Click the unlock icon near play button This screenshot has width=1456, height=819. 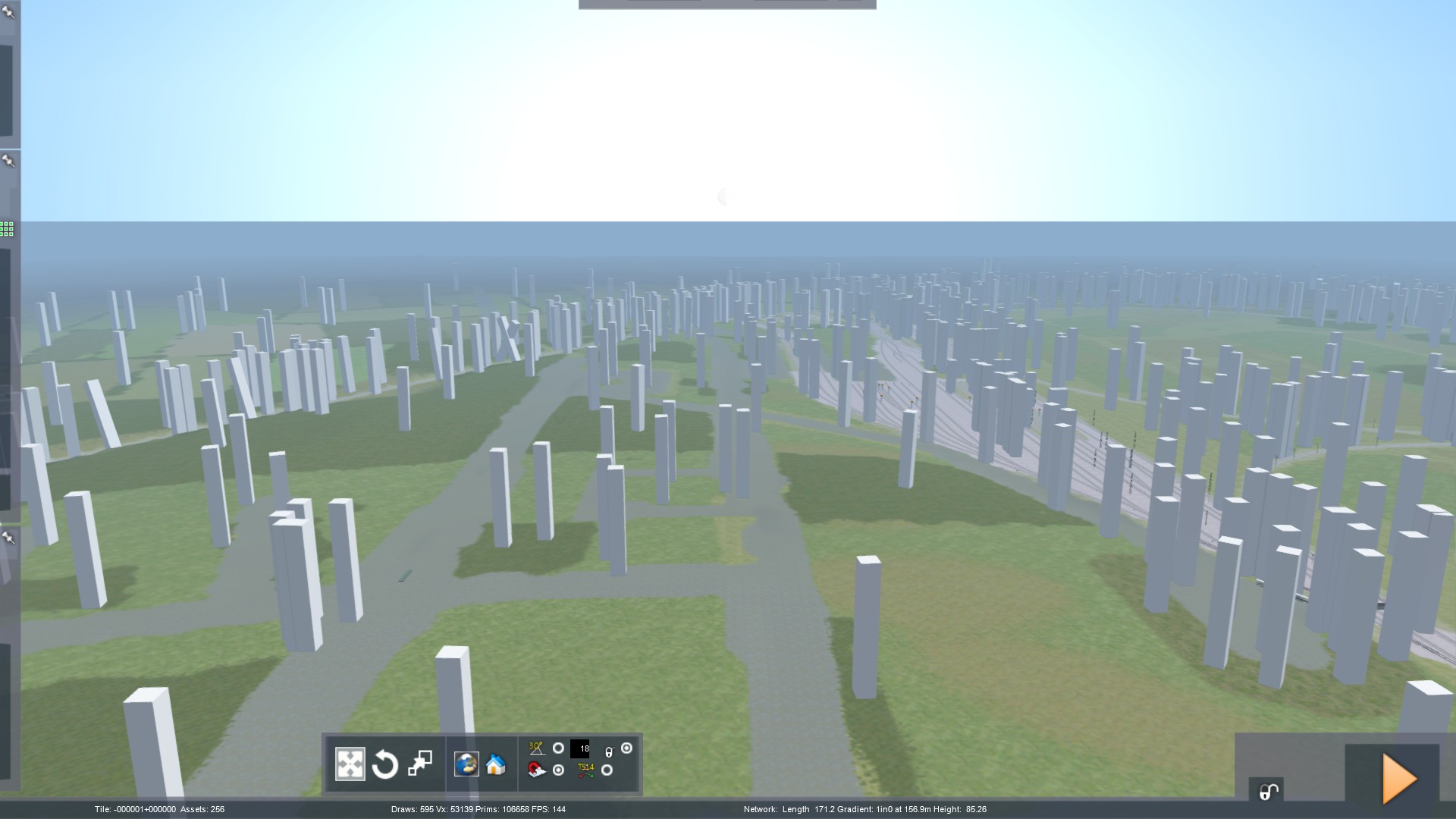[x=1269, y=792]
